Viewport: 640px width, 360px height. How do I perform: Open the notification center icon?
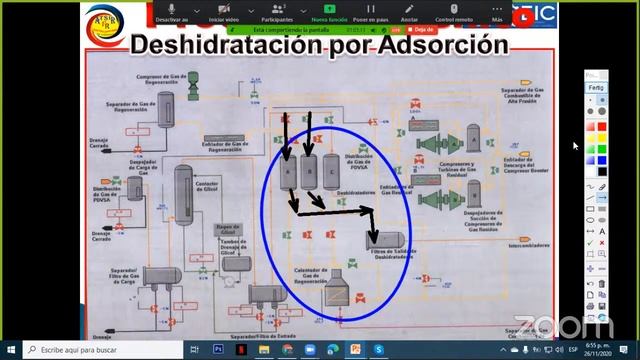pyautogui.click(x=623, y=350)
